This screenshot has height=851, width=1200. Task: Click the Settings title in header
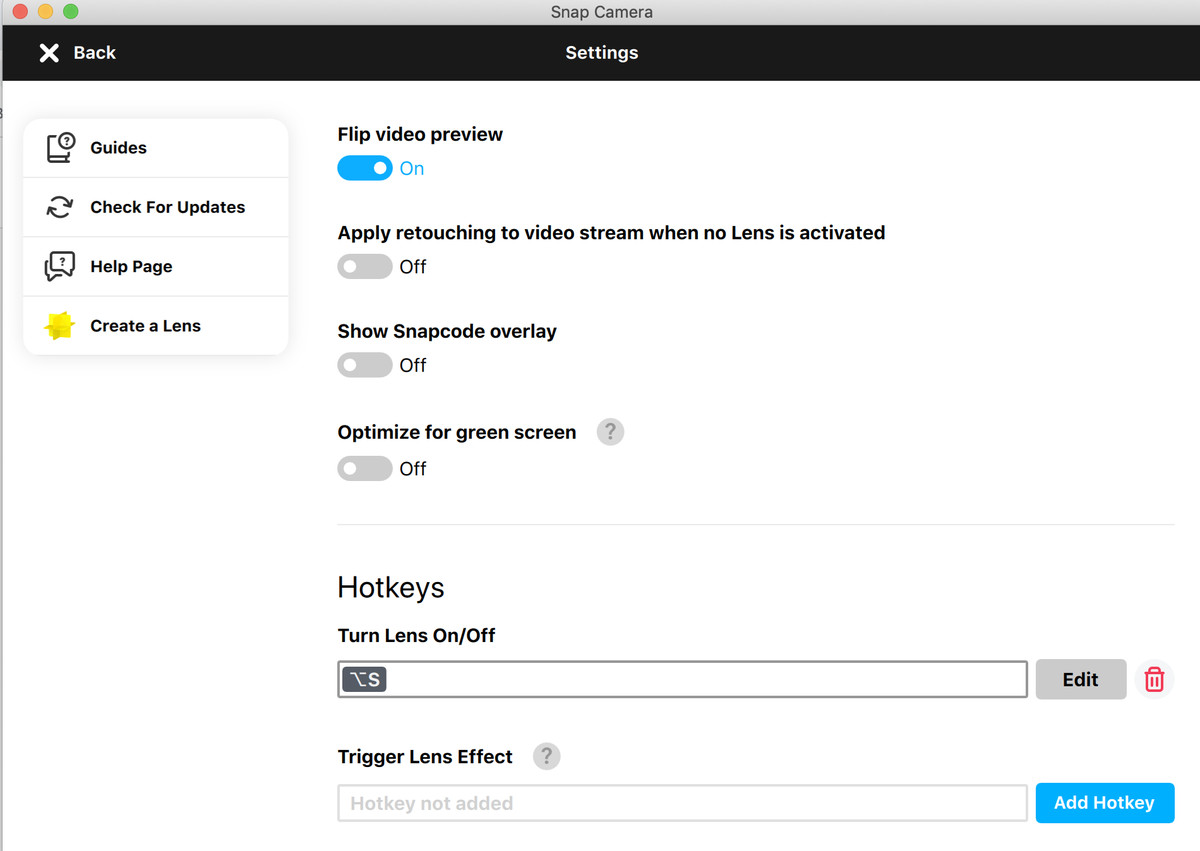(602, 53)
